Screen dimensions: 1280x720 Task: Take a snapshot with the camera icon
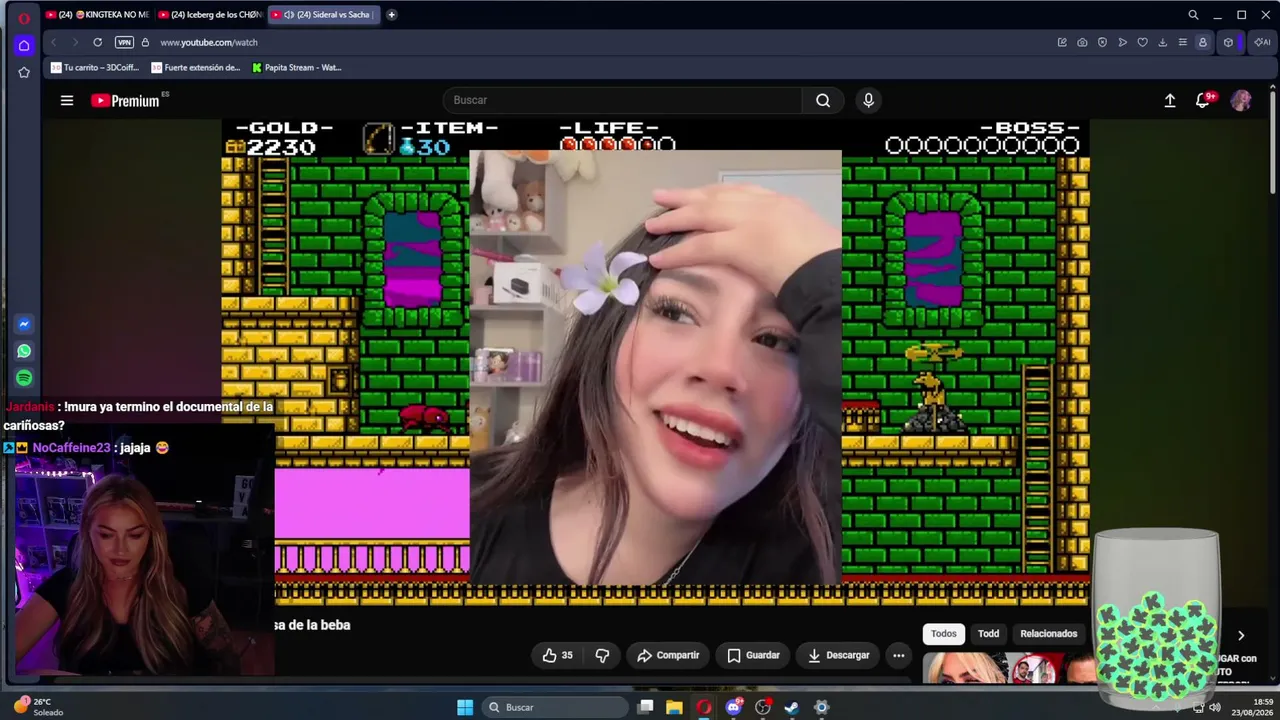coord(1082,42)
